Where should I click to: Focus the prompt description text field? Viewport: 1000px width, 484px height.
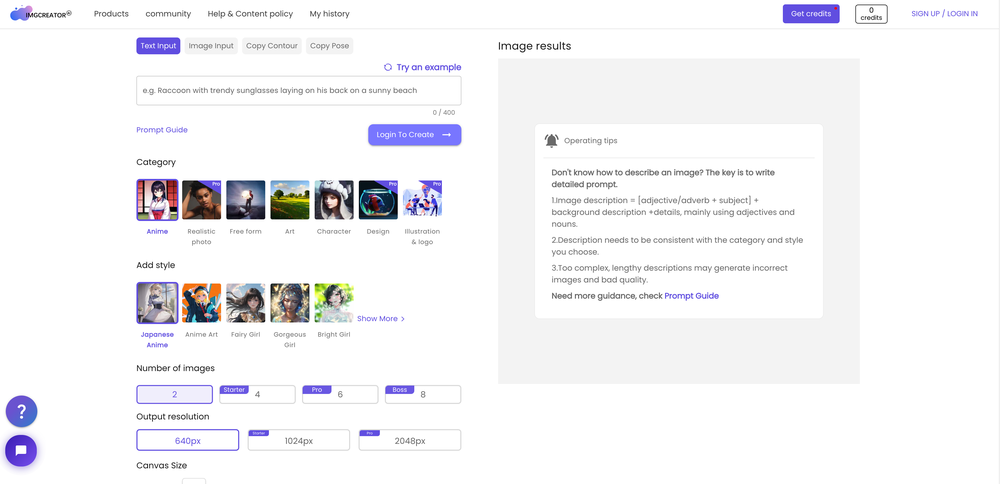298,91
